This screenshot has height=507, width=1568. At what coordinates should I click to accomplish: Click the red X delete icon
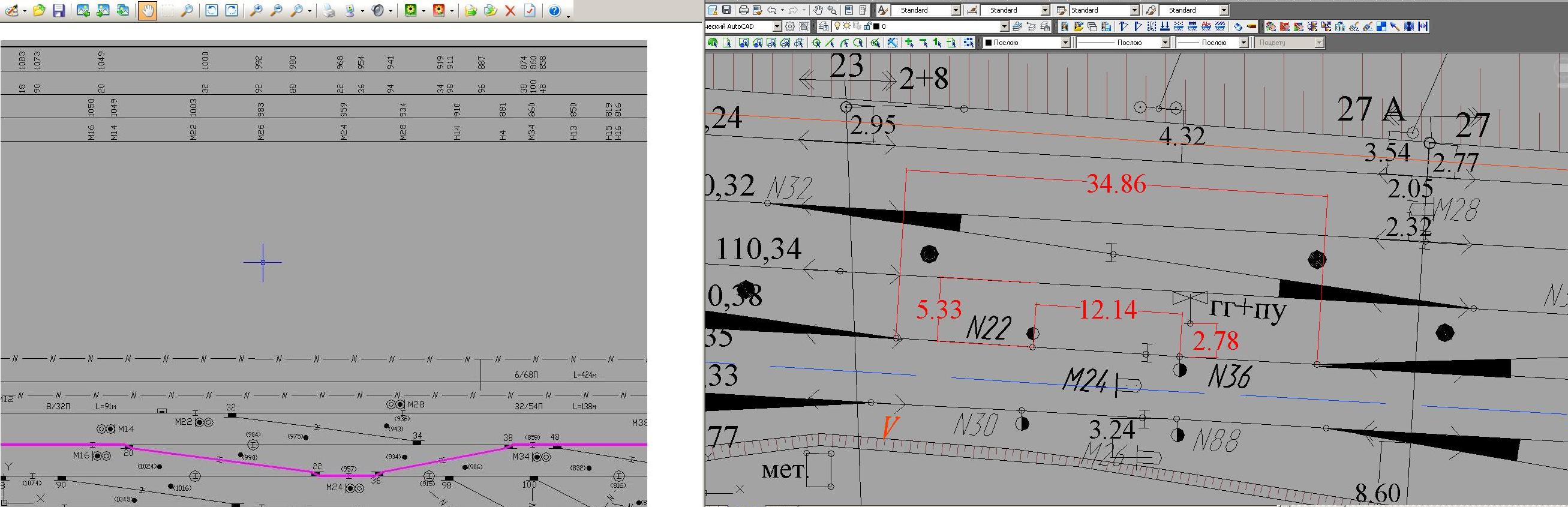coord(510,10)
